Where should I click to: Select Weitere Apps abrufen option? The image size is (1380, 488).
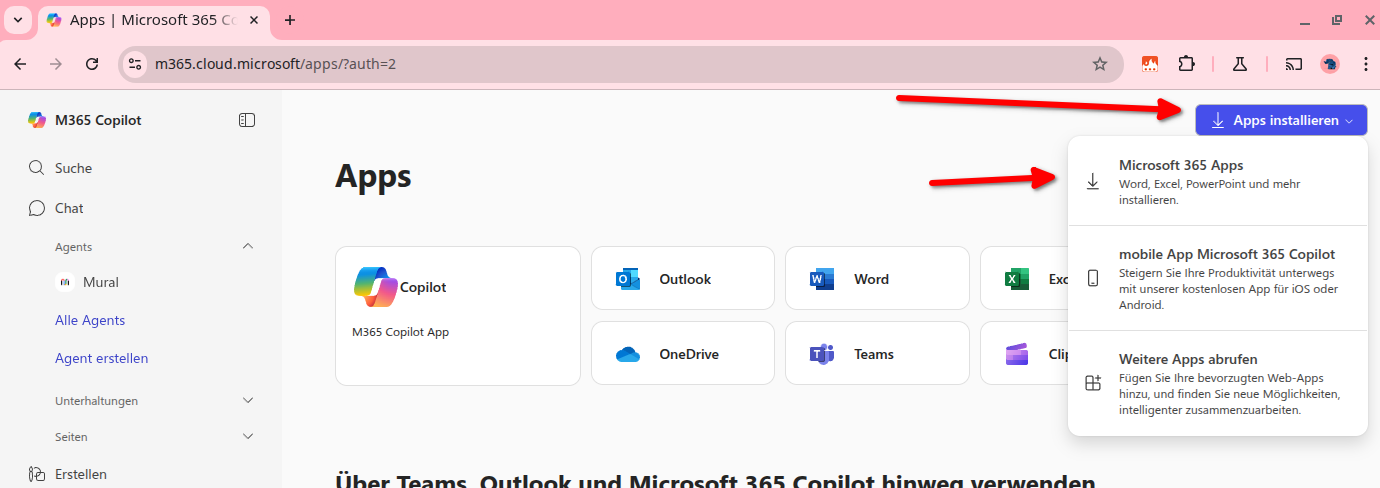click(1218, 383)
